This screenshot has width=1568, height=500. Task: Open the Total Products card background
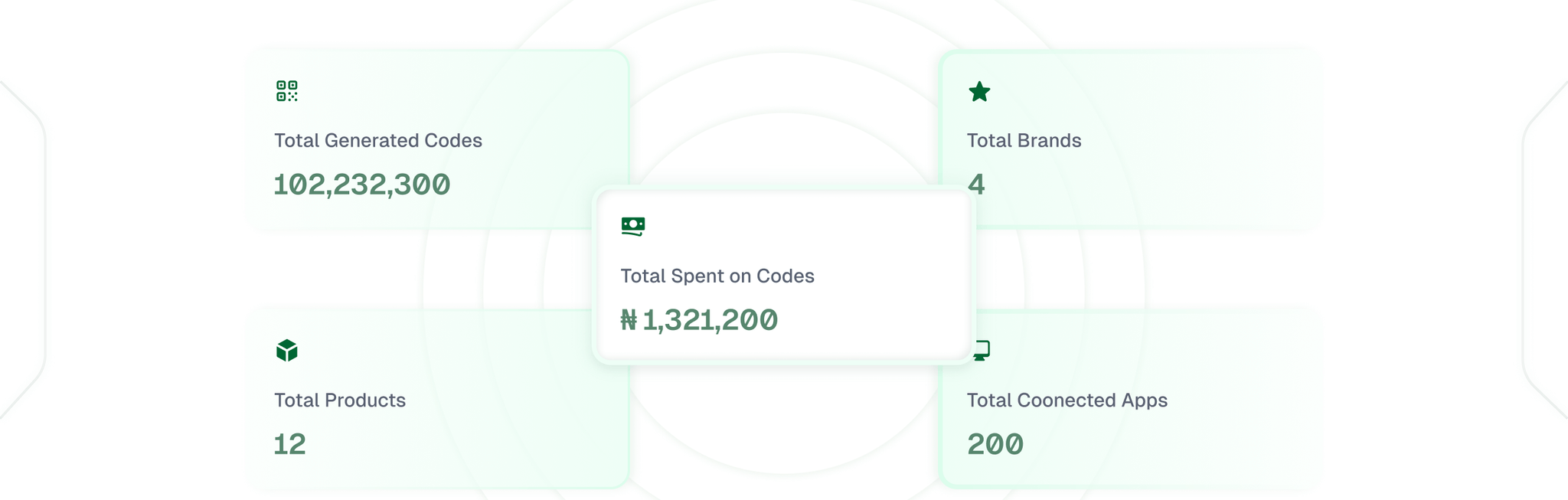click(x=498, y=429)
